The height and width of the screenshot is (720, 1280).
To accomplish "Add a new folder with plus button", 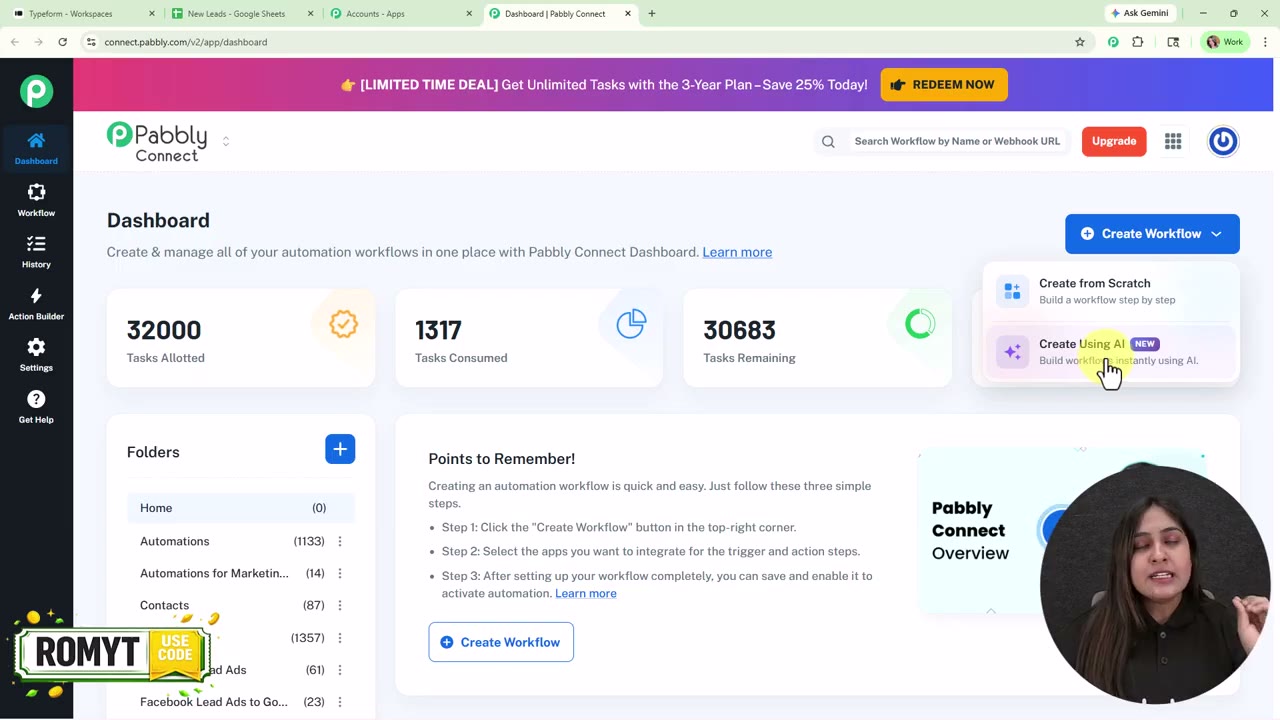I will (x=340, y=449).
